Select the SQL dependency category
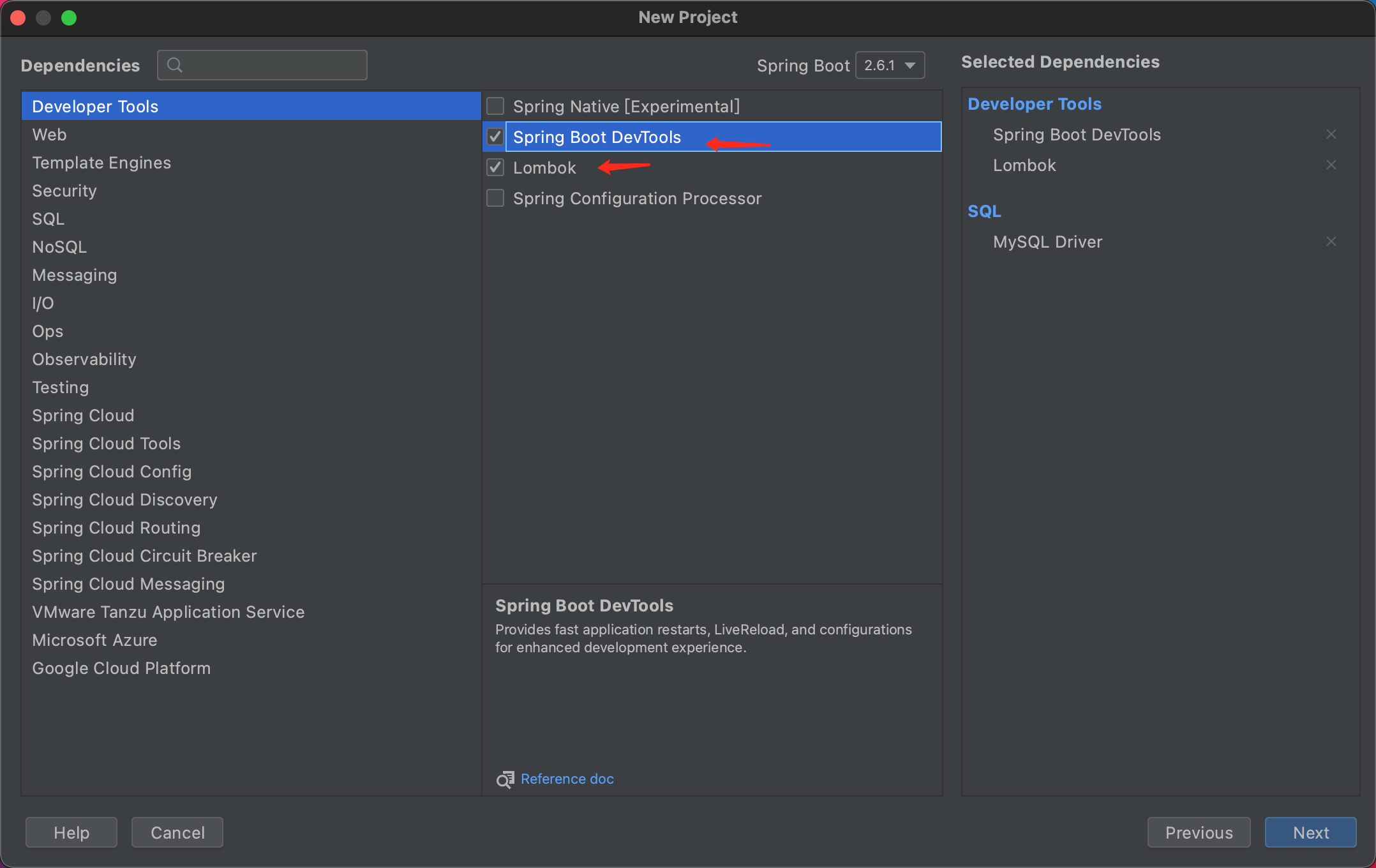Screen dimensions: 1376x868 [x=49, y=219]
